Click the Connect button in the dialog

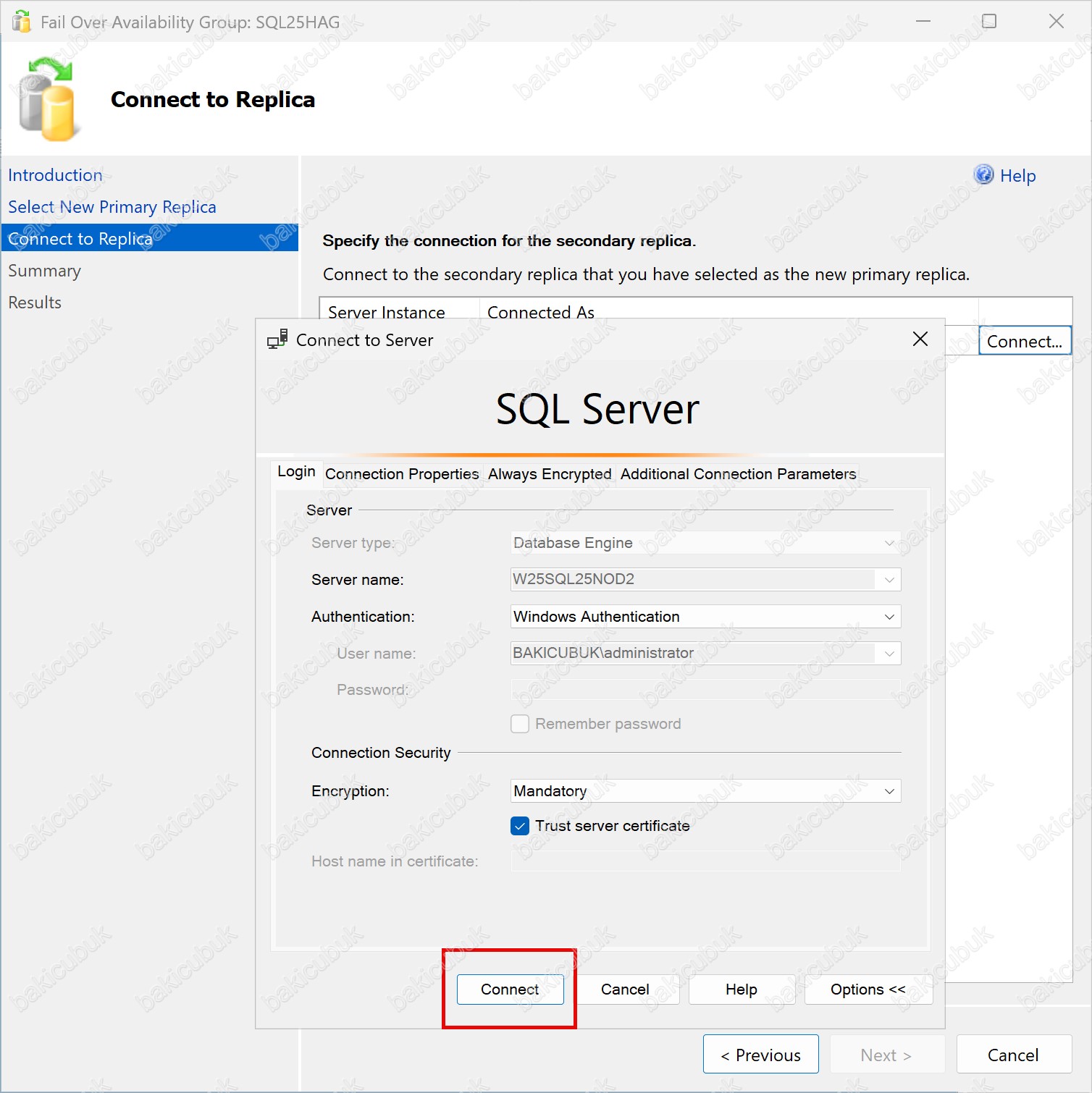pos(510,989)
